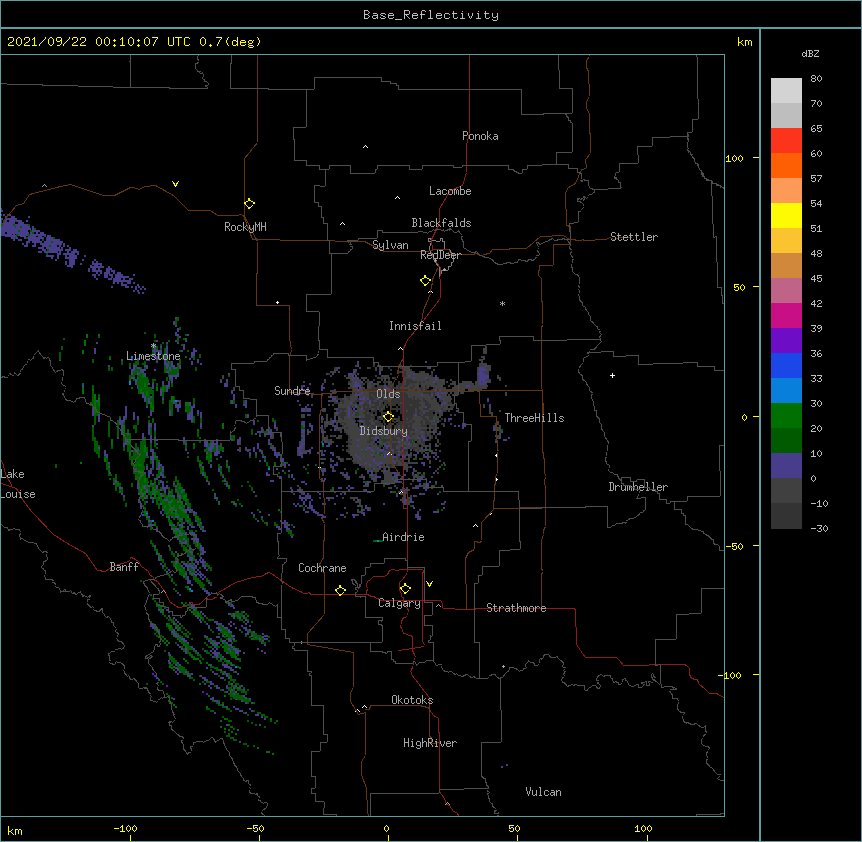This screenshot has height=842, width=862.
Task: Click the Didsbury label
Action: click(x=384, y=431)
